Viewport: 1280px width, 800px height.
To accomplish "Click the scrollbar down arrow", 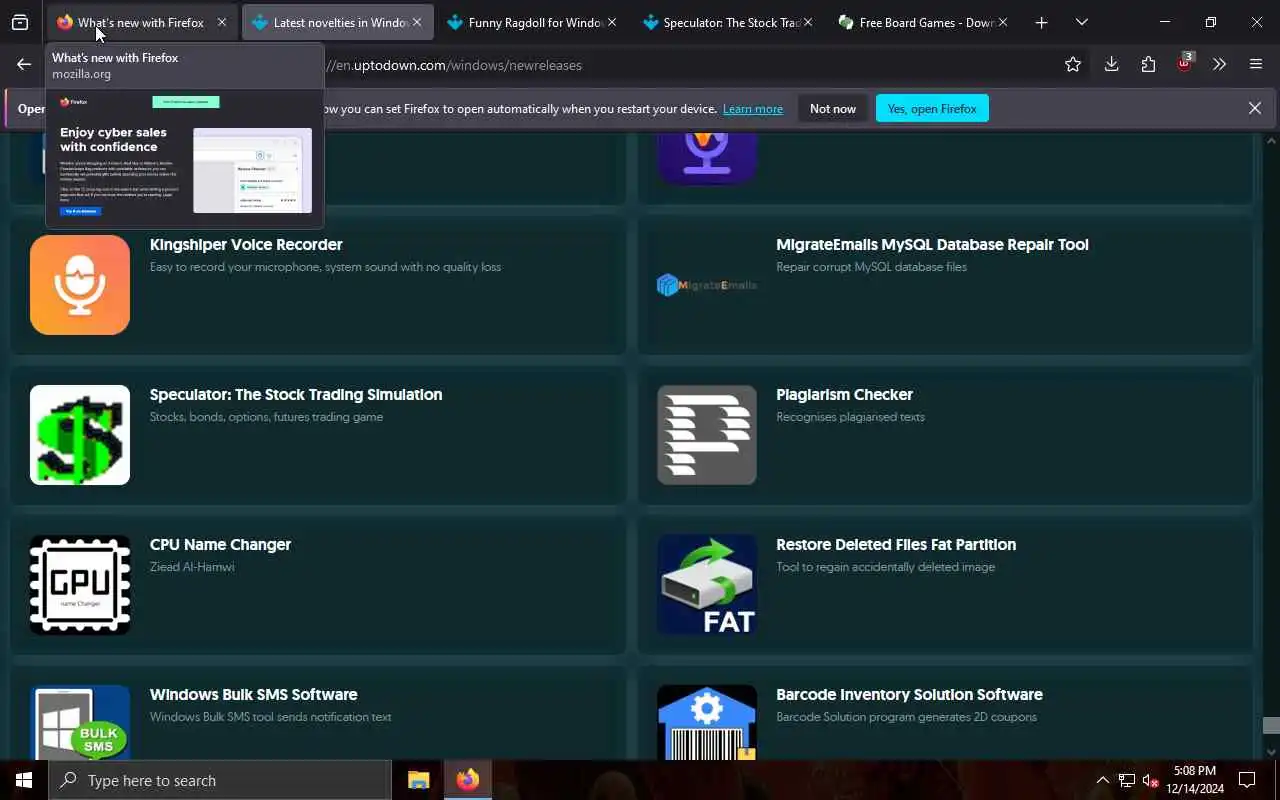I will pyautogui.click(x=1271, y=752).
